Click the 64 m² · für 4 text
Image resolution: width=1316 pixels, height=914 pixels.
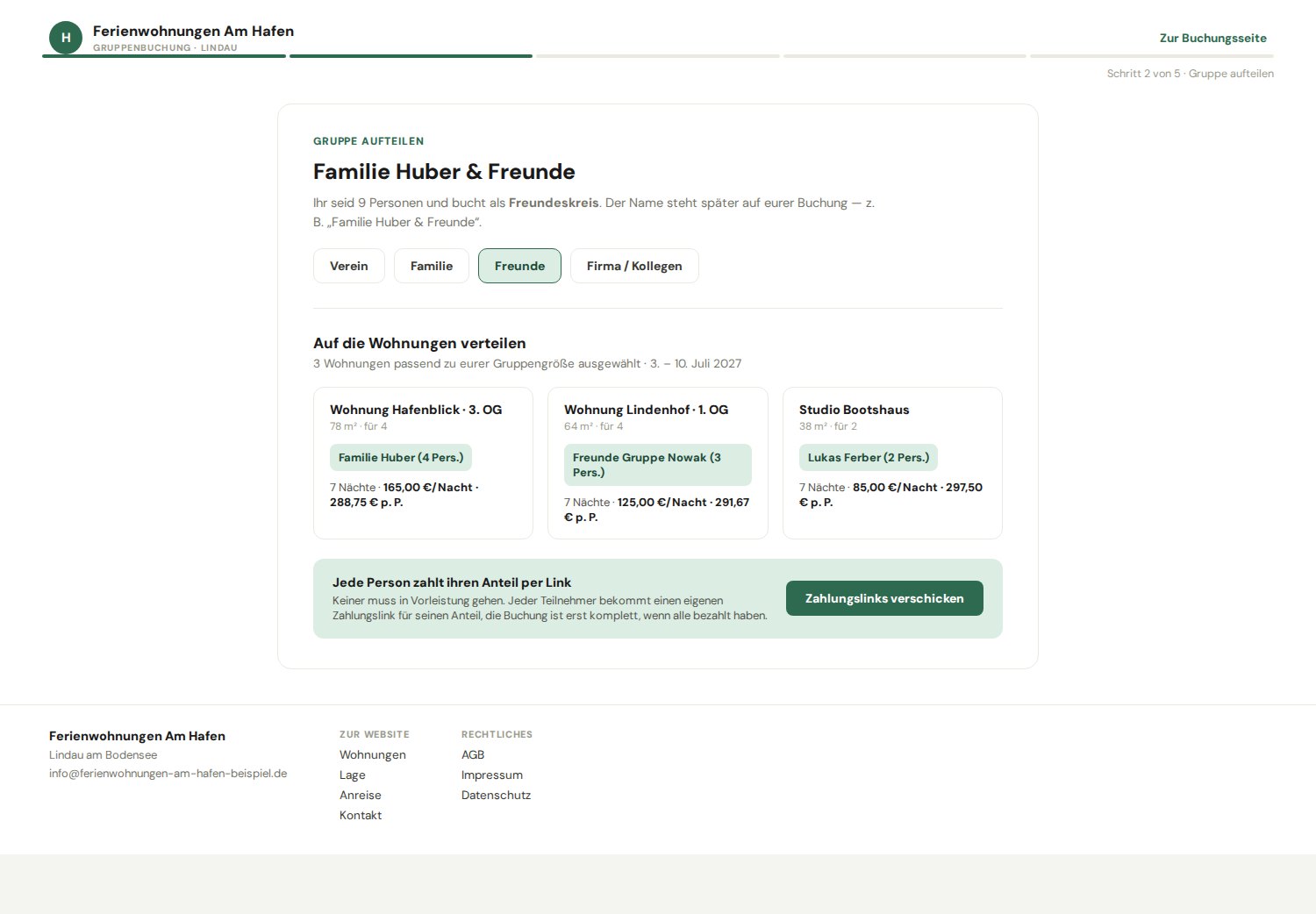[x=594, y=426]
